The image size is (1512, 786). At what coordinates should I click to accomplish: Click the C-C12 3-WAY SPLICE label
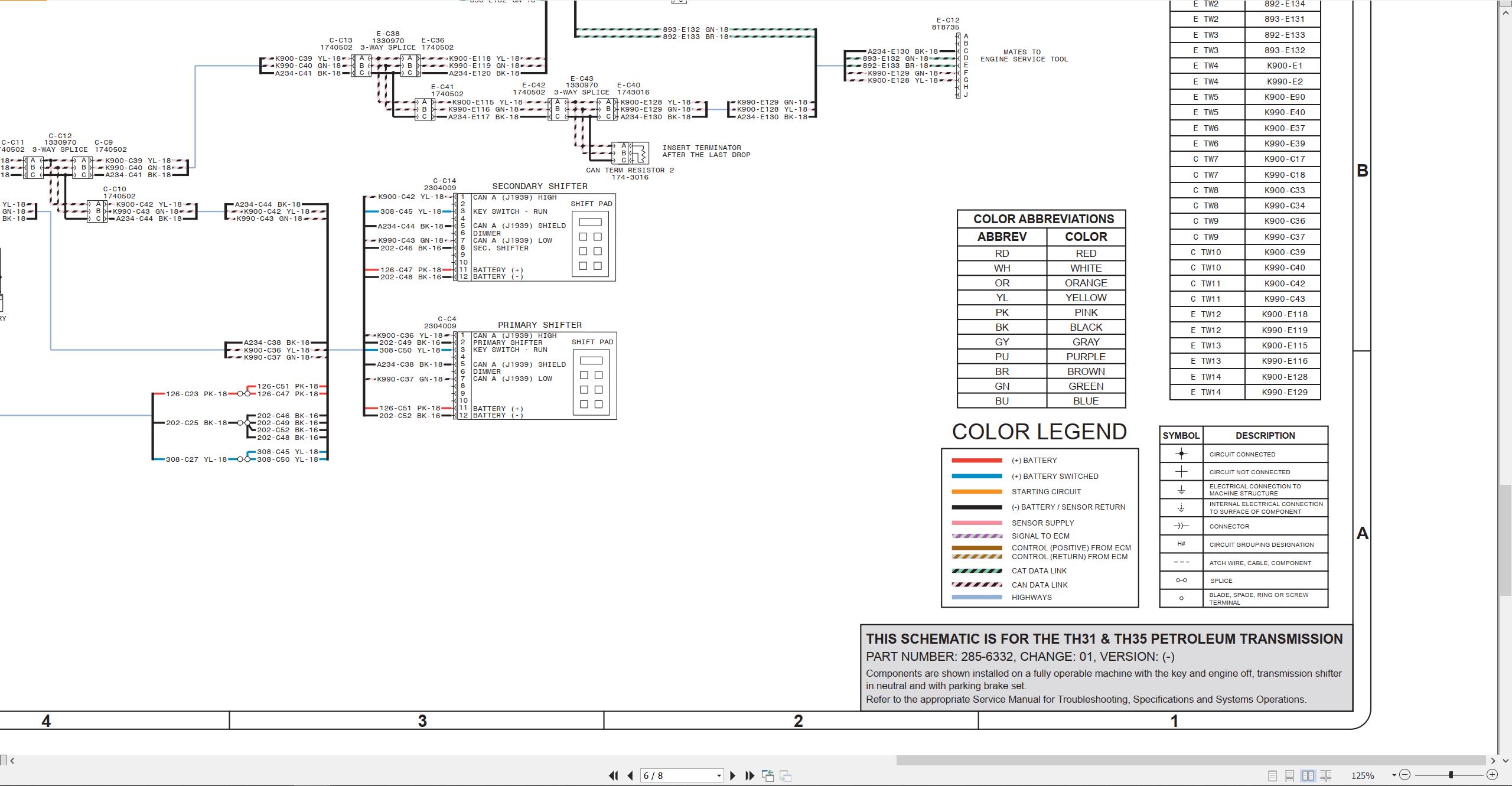60,143
